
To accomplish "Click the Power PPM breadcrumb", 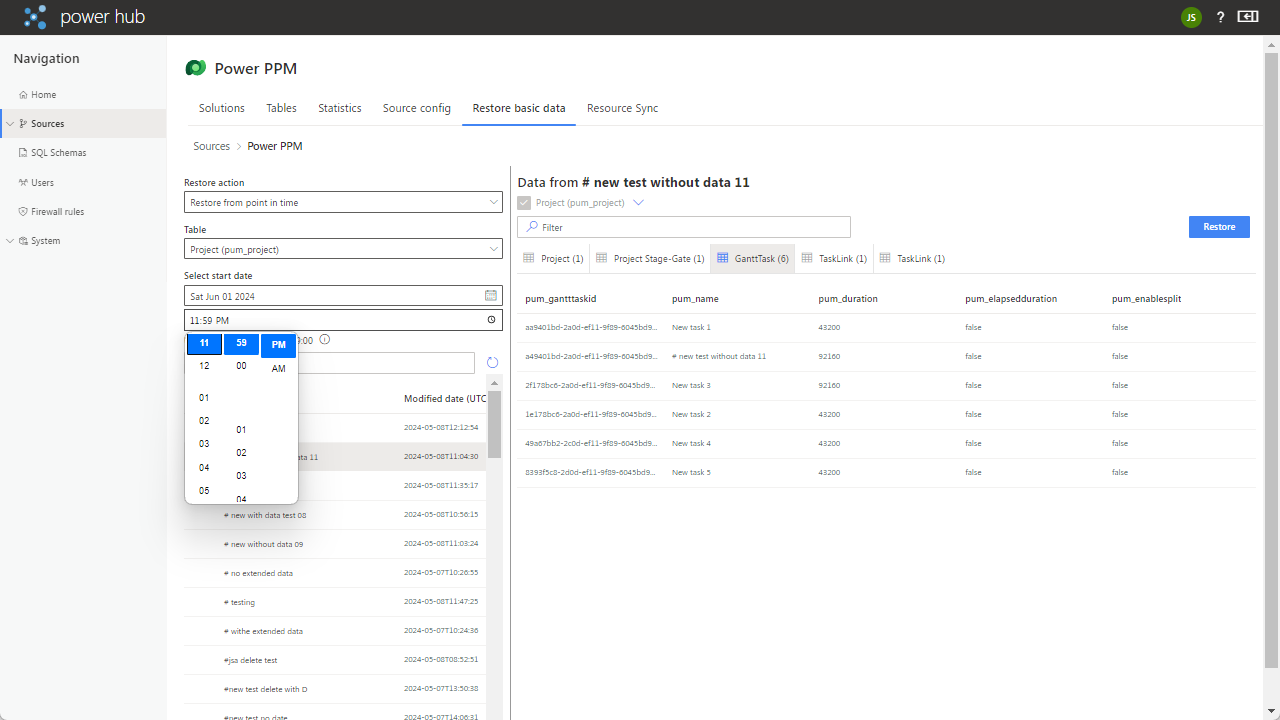I will click(x=275, y=146).
